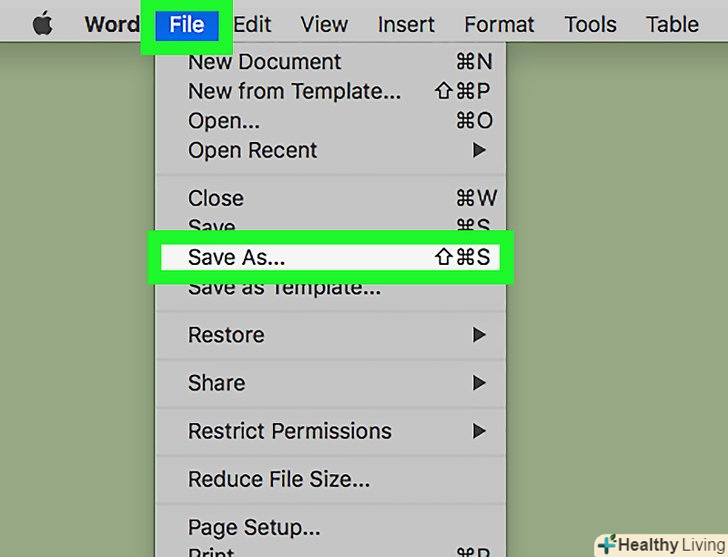Open the View menu
The height and width of the screenshot is (557, 728).
click(324, 24)
